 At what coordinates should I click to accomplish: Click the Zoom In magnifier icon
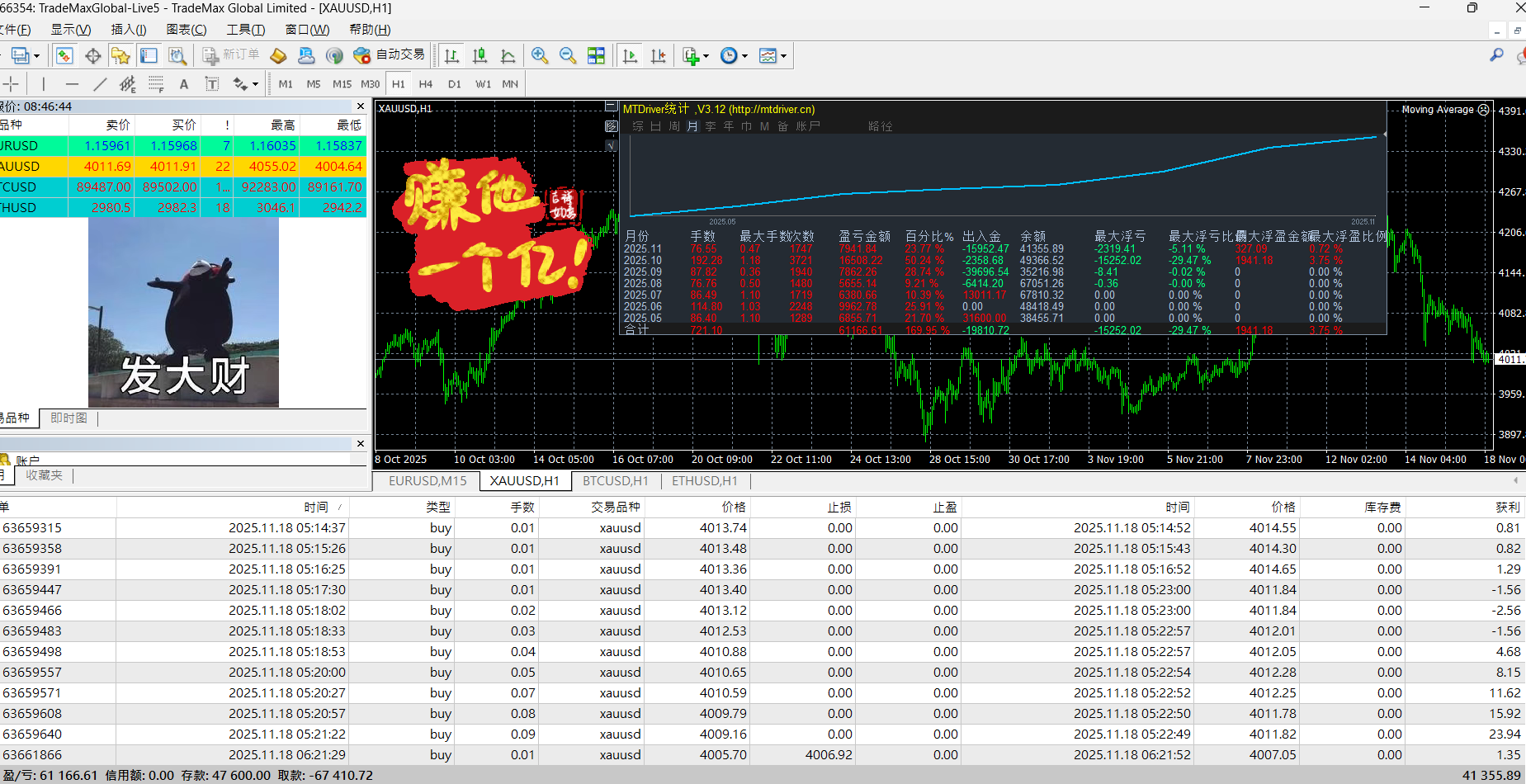540,55
